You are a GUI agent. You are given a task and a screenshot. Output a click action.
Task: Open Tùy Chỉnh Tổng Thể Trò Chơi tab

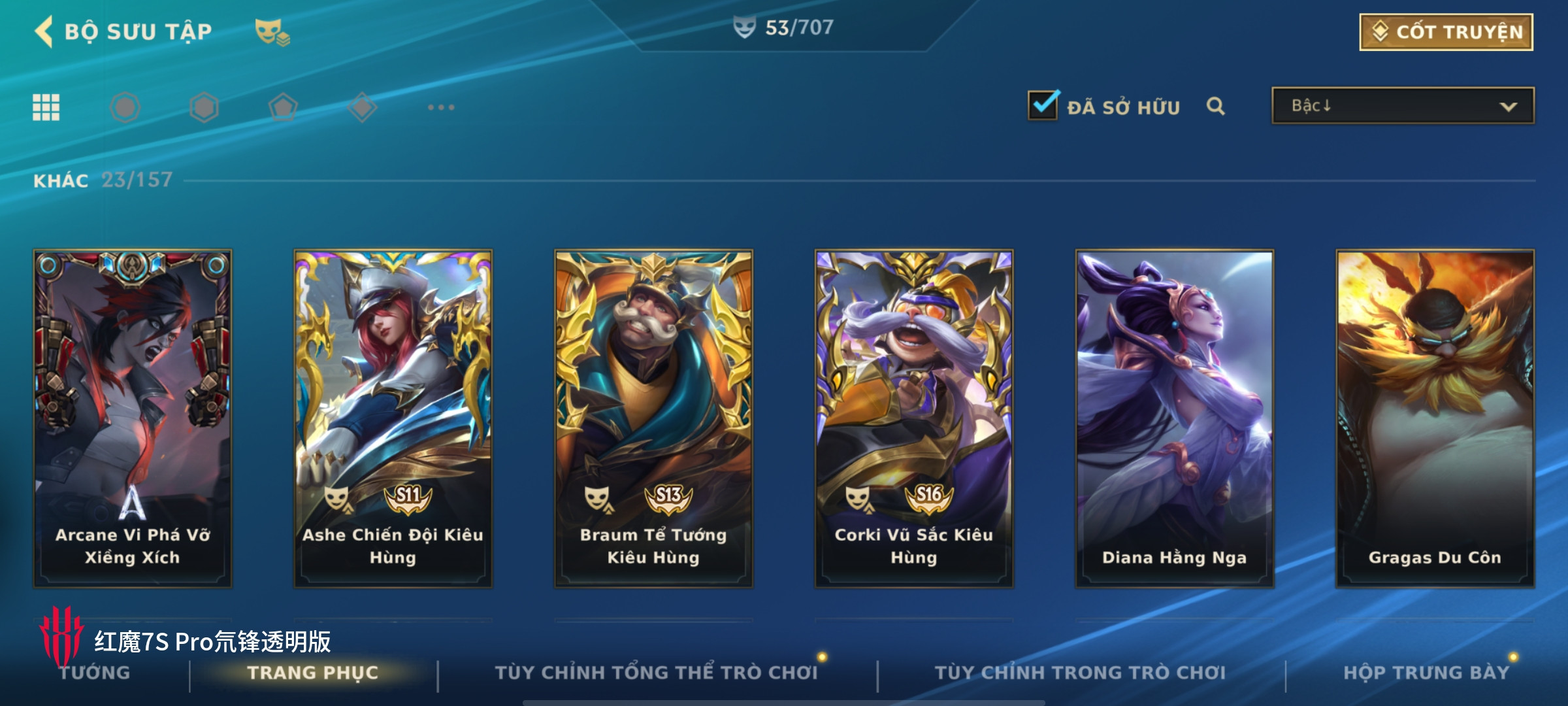[x=656, y=672]
